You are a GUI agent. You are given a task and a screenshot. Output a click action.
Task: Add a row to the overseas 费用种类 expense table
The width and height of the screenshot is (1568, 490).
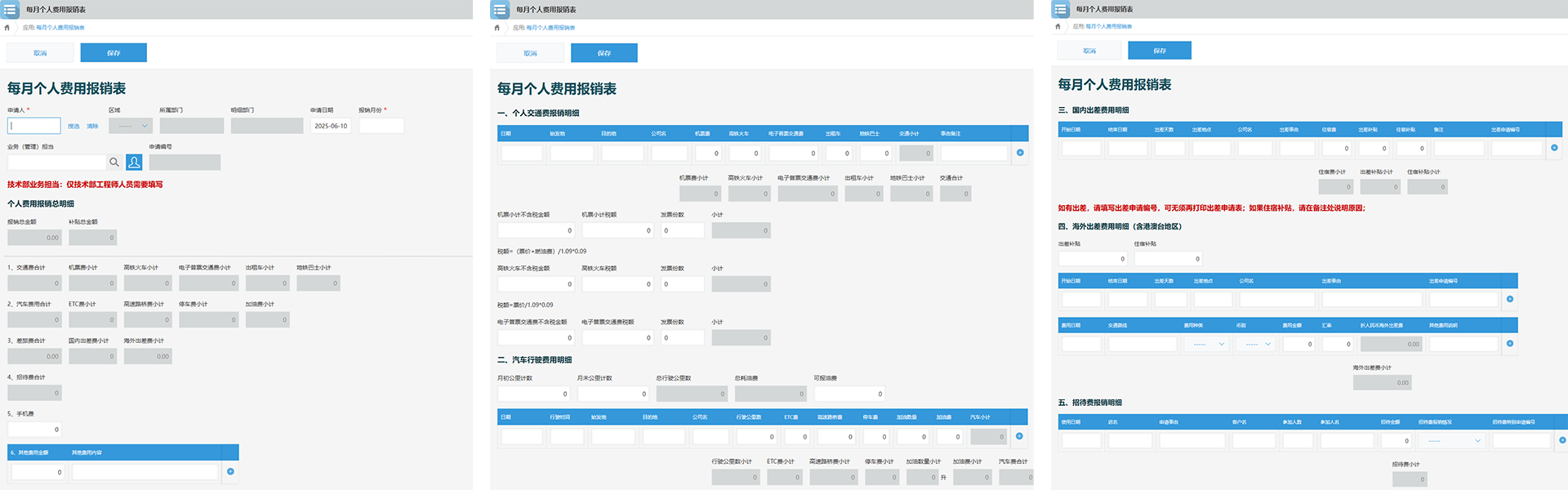pyautogui.click(x=1510, y=344)
